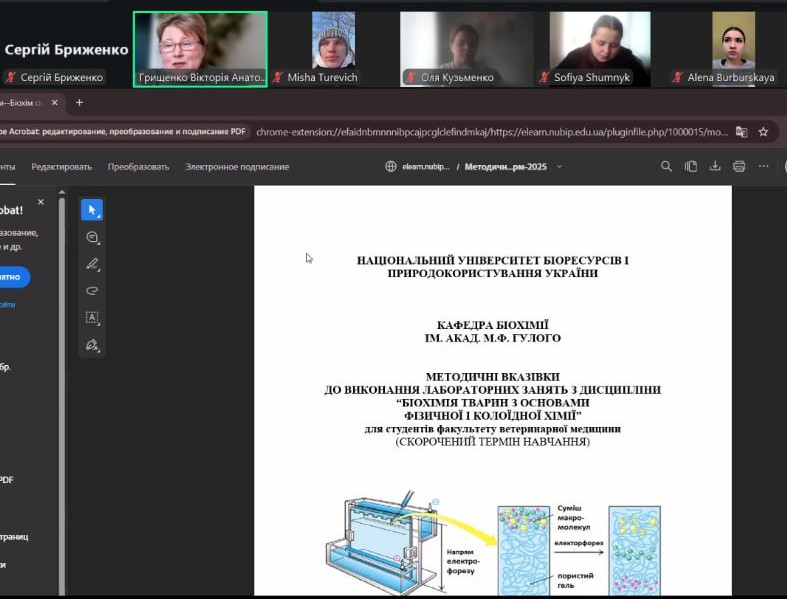The image size is (787, 599).
Task: Click muted mic icon of Alena Burburskaya
Action: pyautogui.click(x=678, y=77)
